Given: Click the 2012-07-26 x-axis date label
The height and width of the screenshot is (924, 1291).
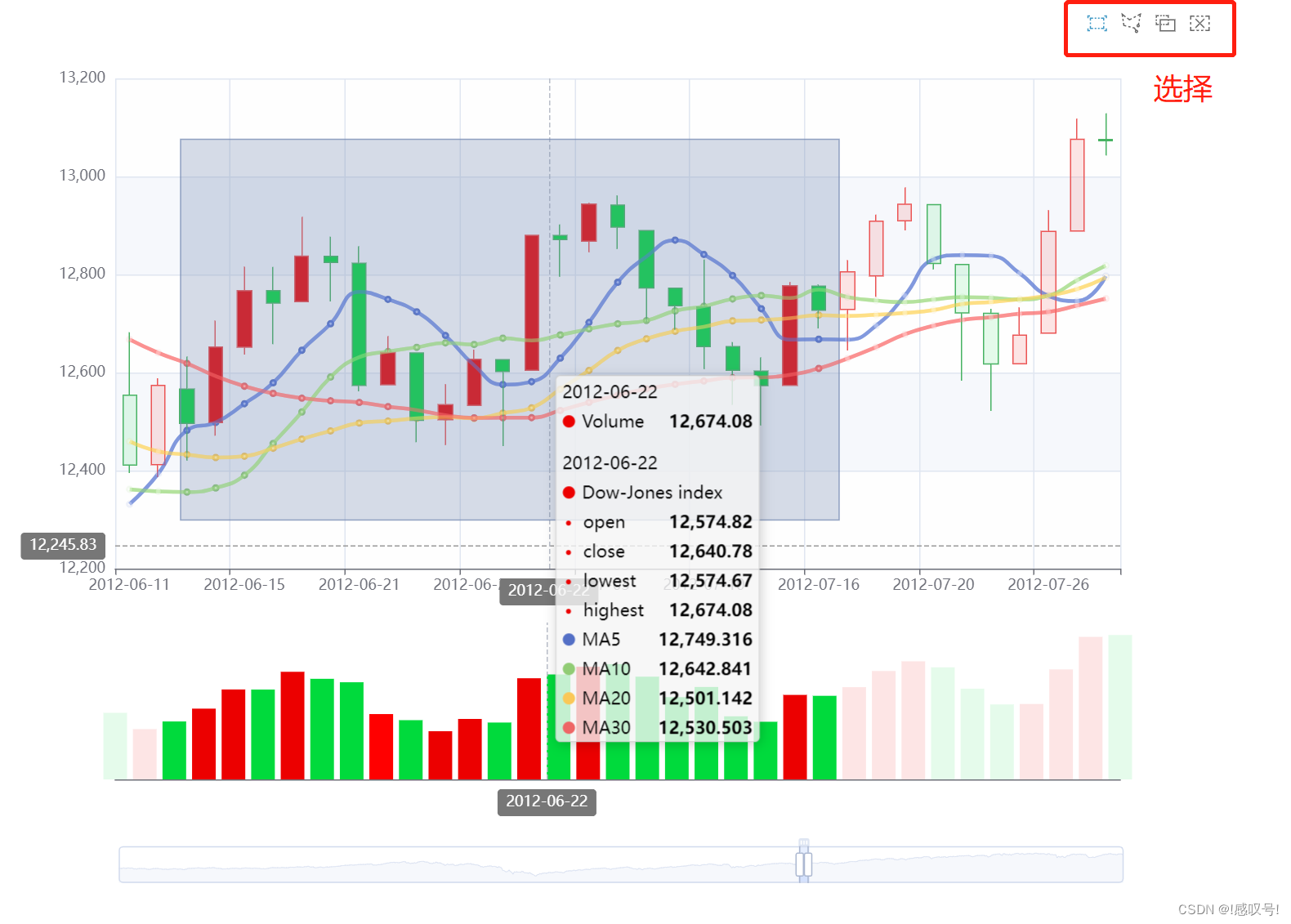Looking at the screenshot, I should click(x=1048, y=585).
